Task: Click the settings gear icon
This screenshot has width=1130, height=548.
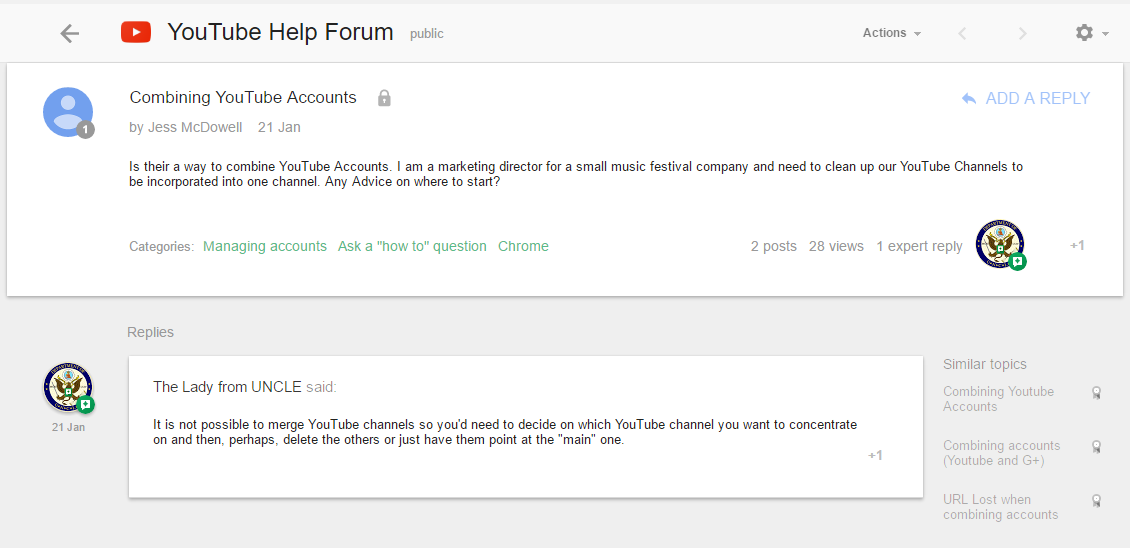Action: tap(1084, 33)
